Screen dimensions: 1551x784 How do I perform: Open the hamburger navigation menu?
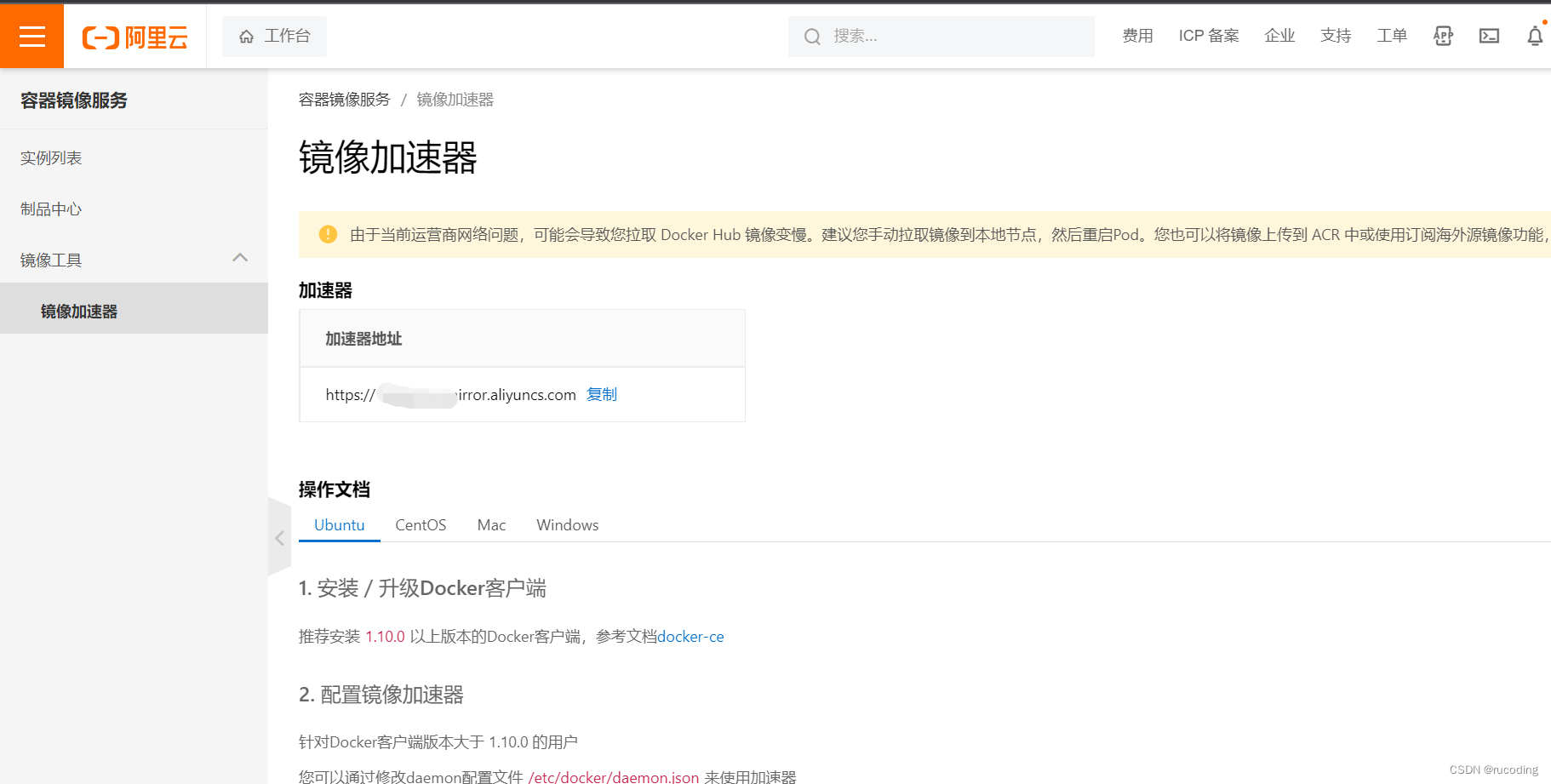pyautogui.click(x=31, y=36)
